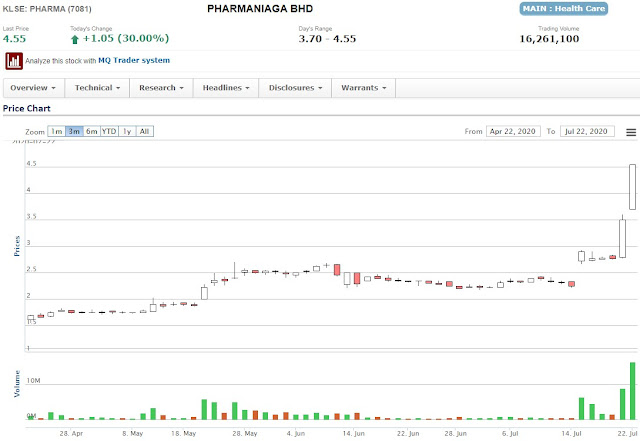Click the latest tall candlestick near 4.5

click(632, 187)
